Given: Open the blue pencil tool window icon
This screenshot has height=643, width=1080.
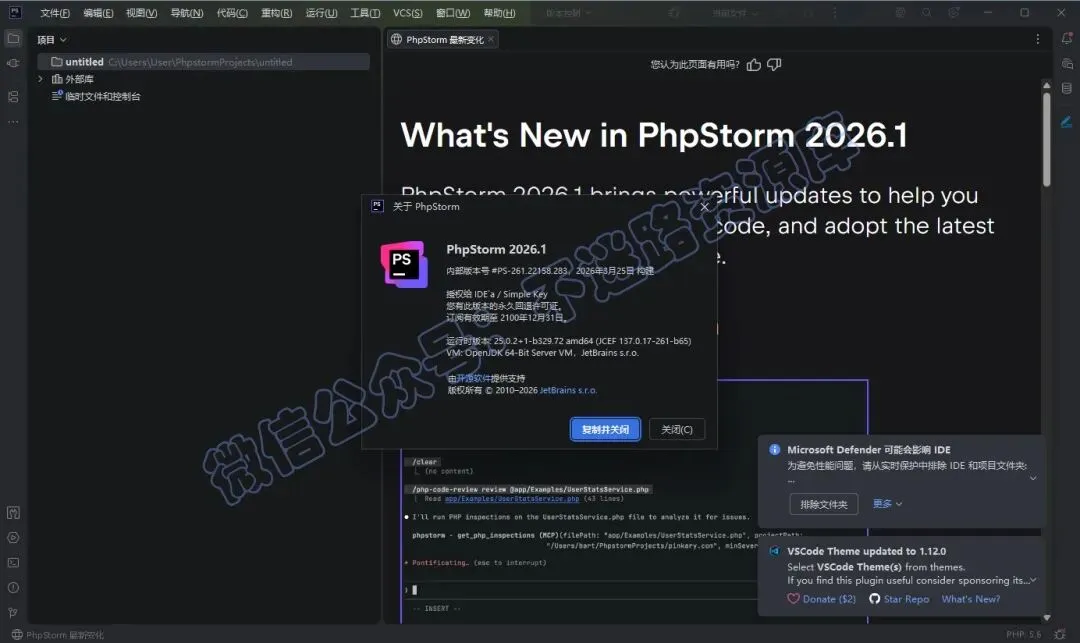Looking at the screenshot, I should tap(1066, 122).
